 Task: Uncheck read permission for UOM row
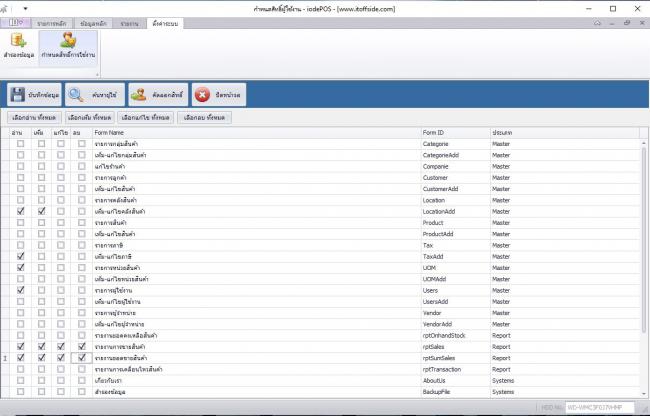point(20,268)
